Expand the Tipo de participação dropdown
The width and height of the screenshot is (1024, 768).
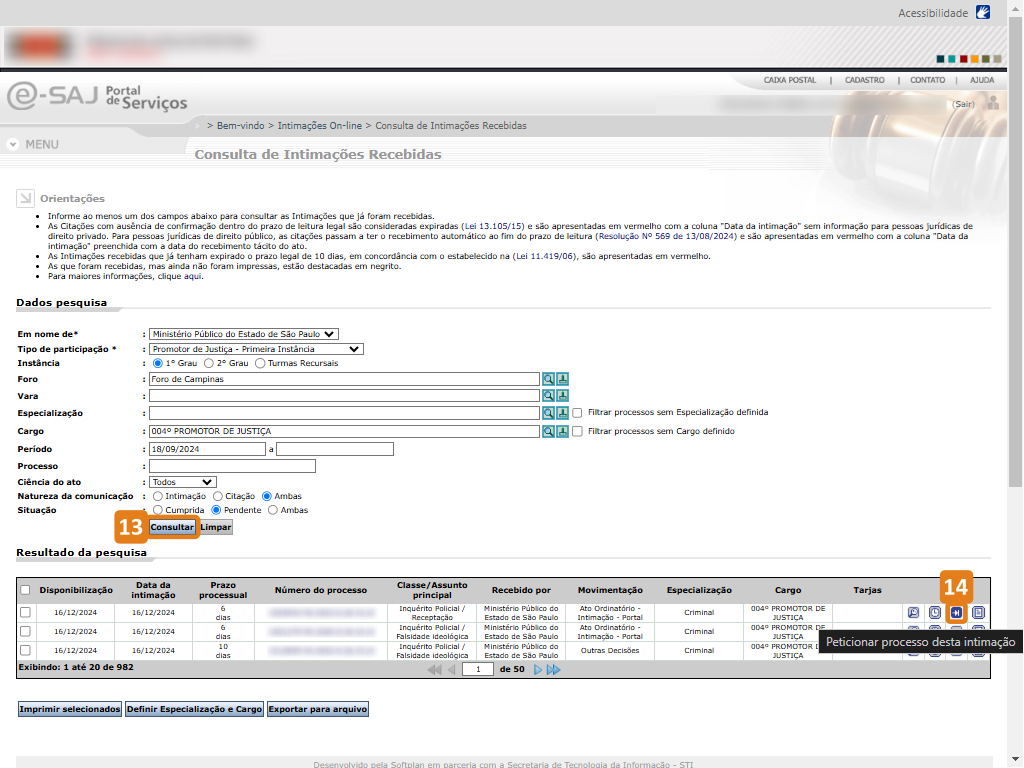click(256, 349)
